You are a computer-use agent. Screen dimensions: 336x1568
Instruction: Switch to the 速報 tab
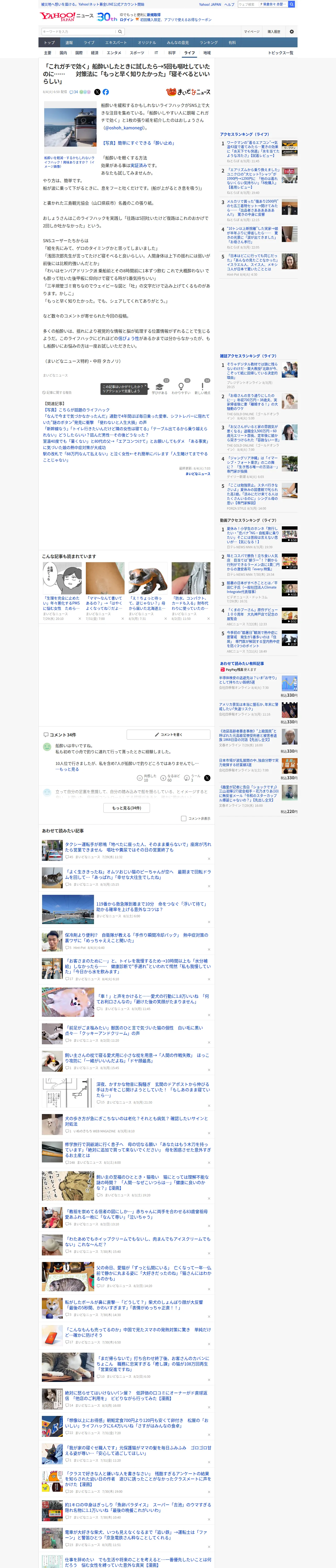[69, 43]
